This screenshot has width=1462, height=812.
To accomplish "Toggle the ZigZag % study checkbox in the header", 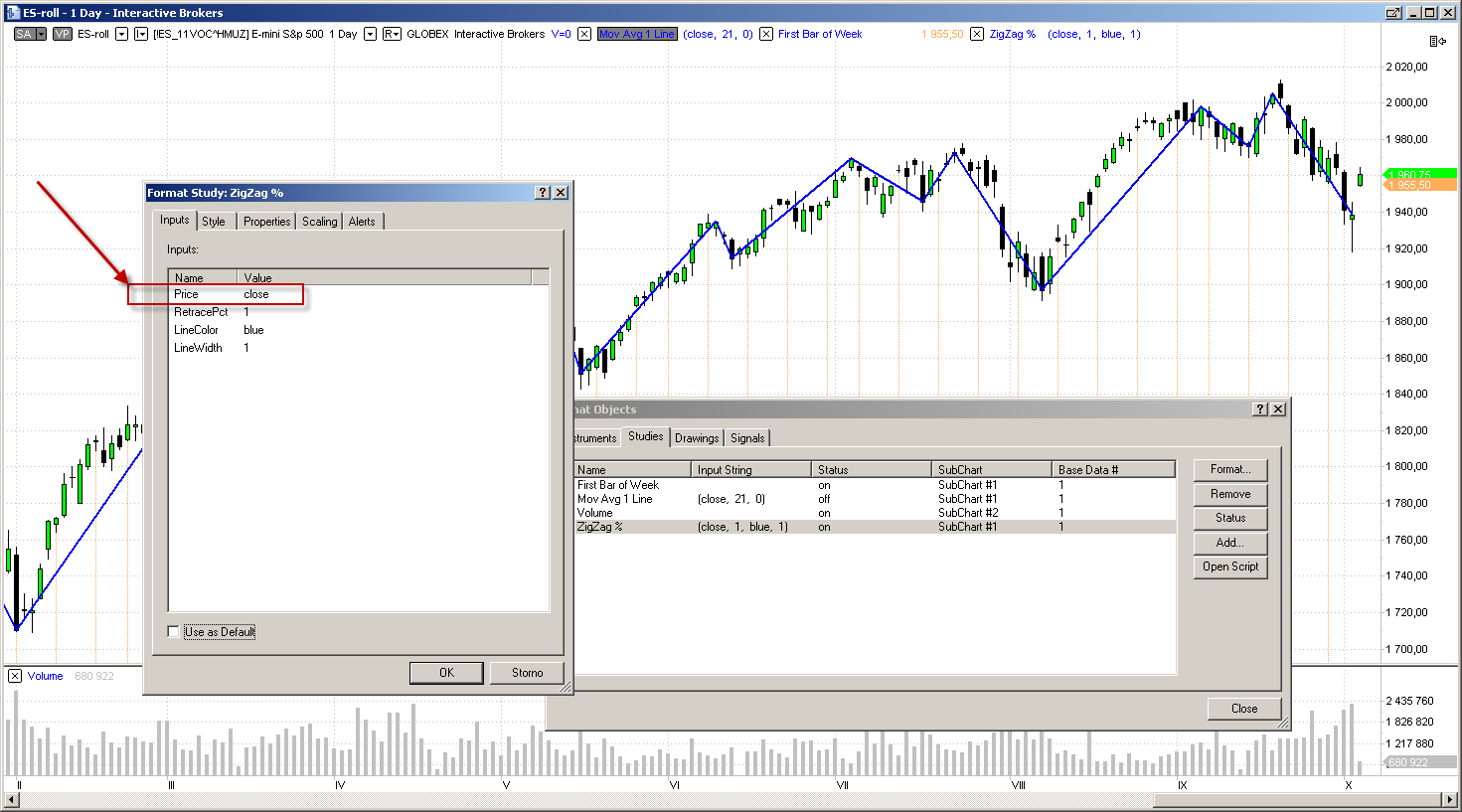I will click(x=977, y=34).
